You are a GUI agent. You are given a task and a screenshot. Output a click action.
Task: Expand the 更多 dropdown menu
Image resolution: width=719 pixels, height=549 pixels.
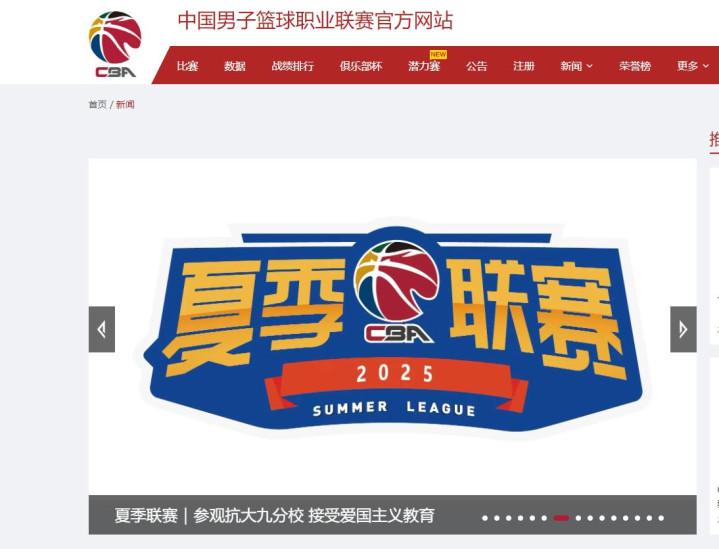693,66
